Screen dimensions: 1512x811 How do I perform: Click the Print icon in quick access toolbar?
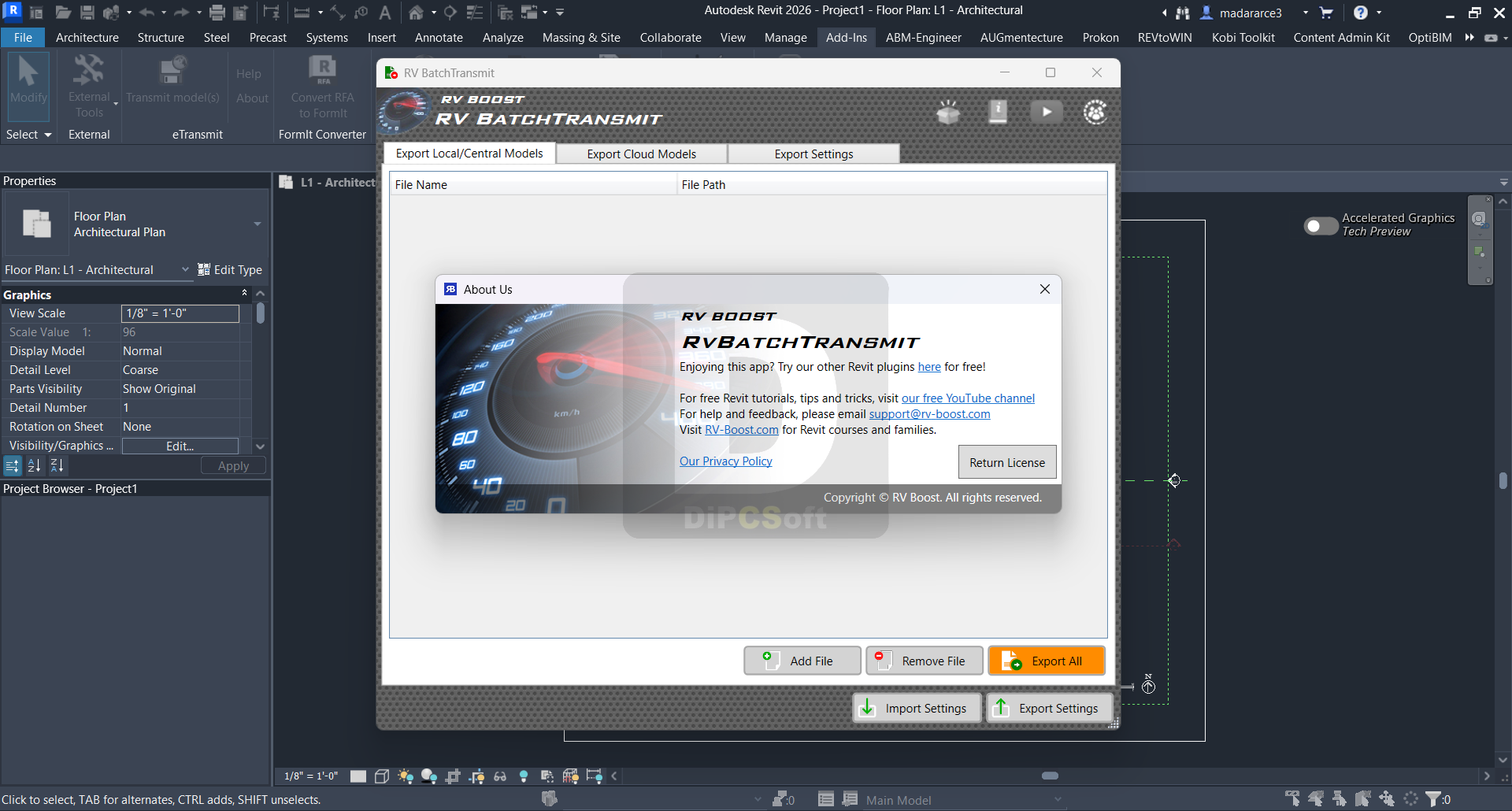(217, 13)
